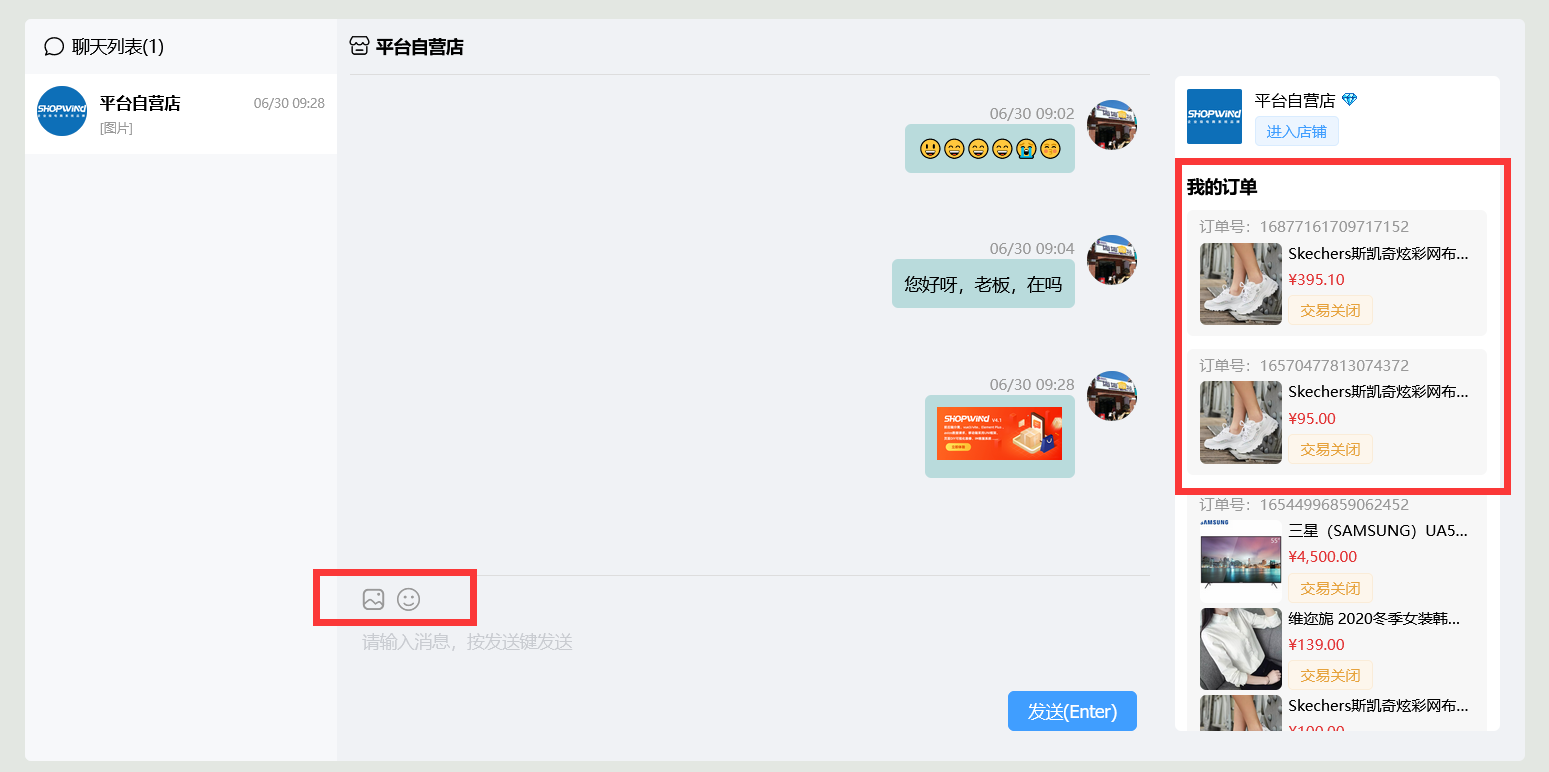Click 交易关闭 tag under ¥95.00 order
Viewport: 1549px width, 772px height.
(x=1330, y=449)
